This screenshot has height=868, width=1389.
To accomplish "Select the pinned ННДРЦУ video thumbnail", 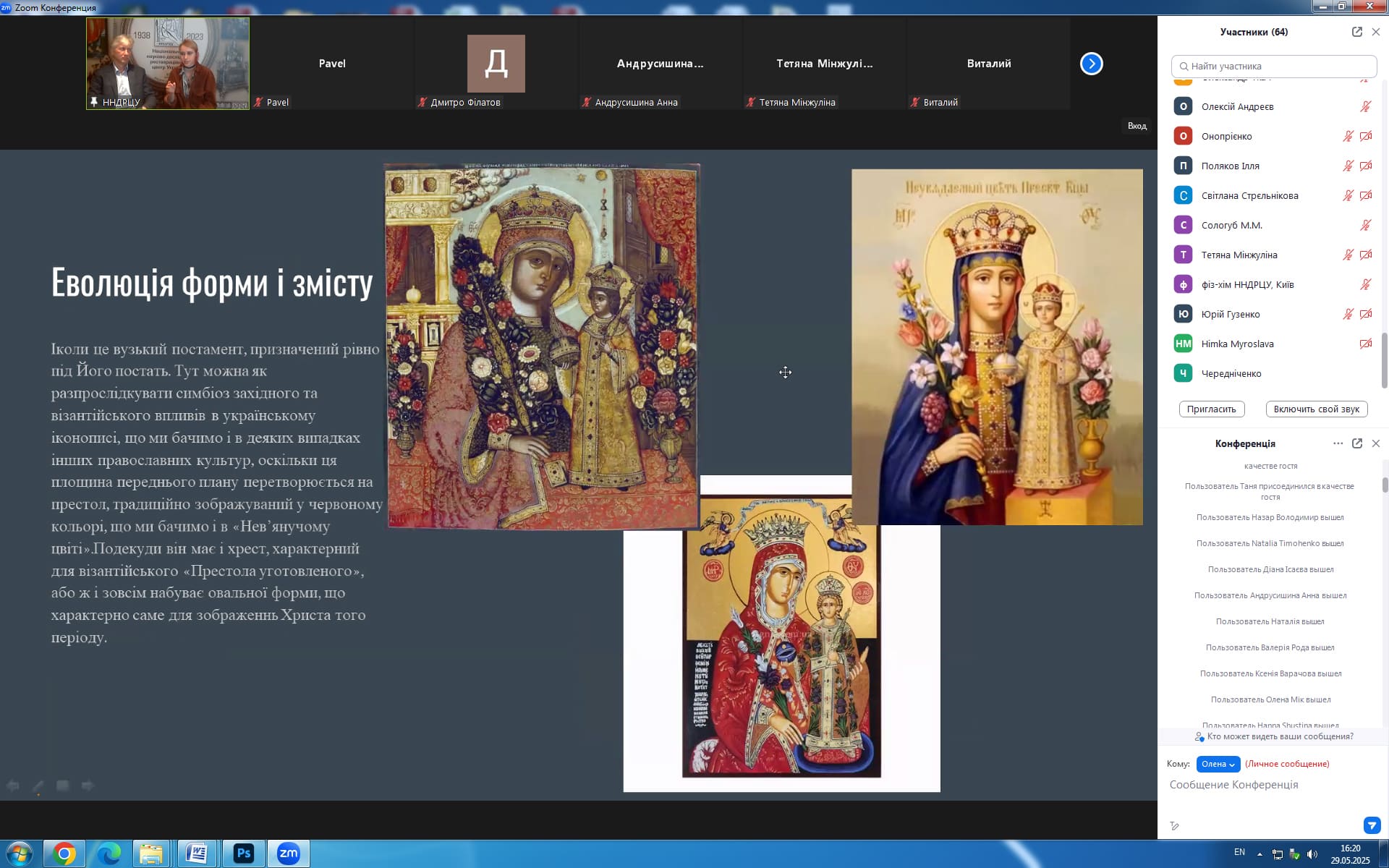I will 168,64.
